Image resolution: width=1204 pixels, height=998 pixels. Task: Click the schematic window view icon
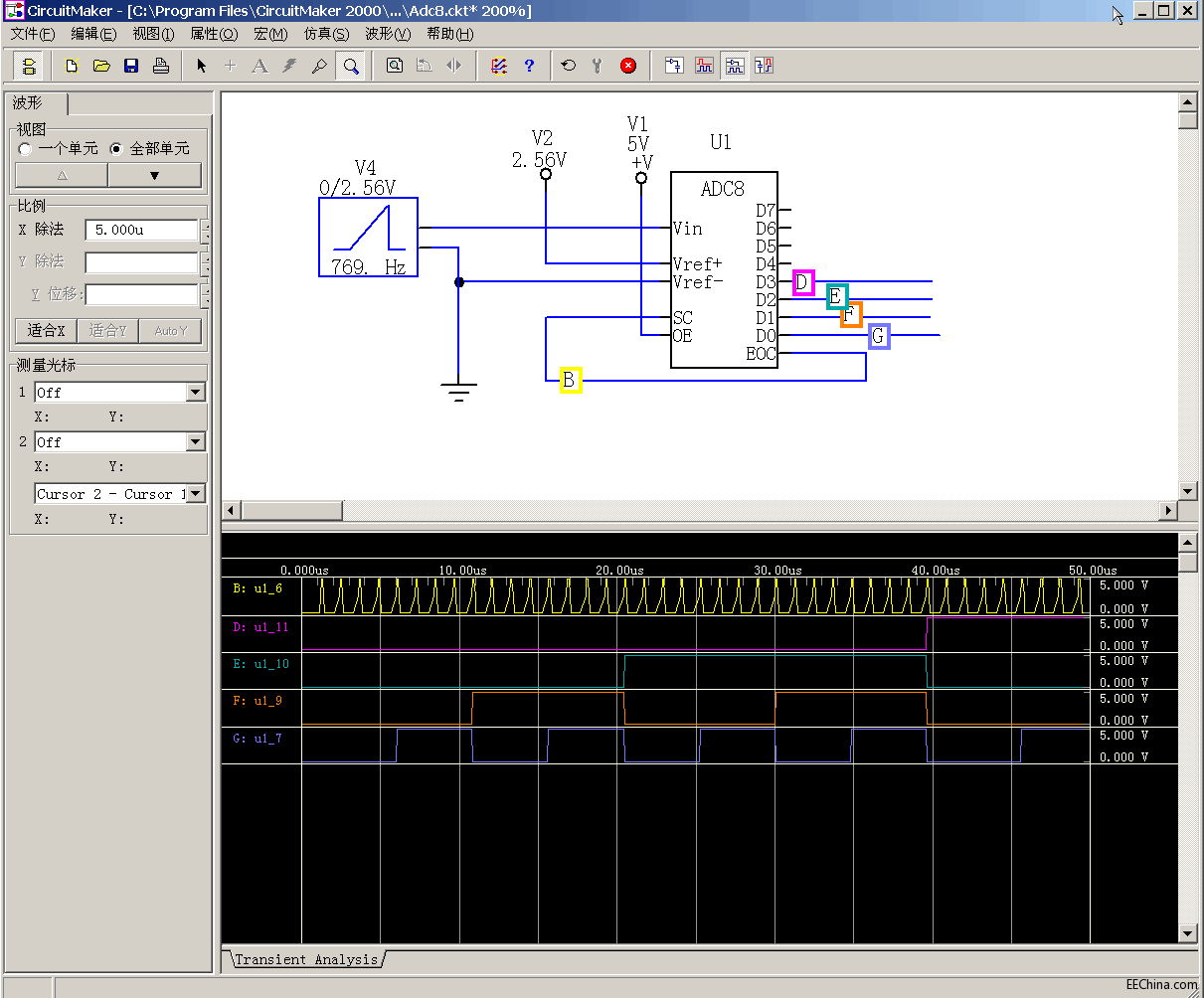[x=674, y=66]
